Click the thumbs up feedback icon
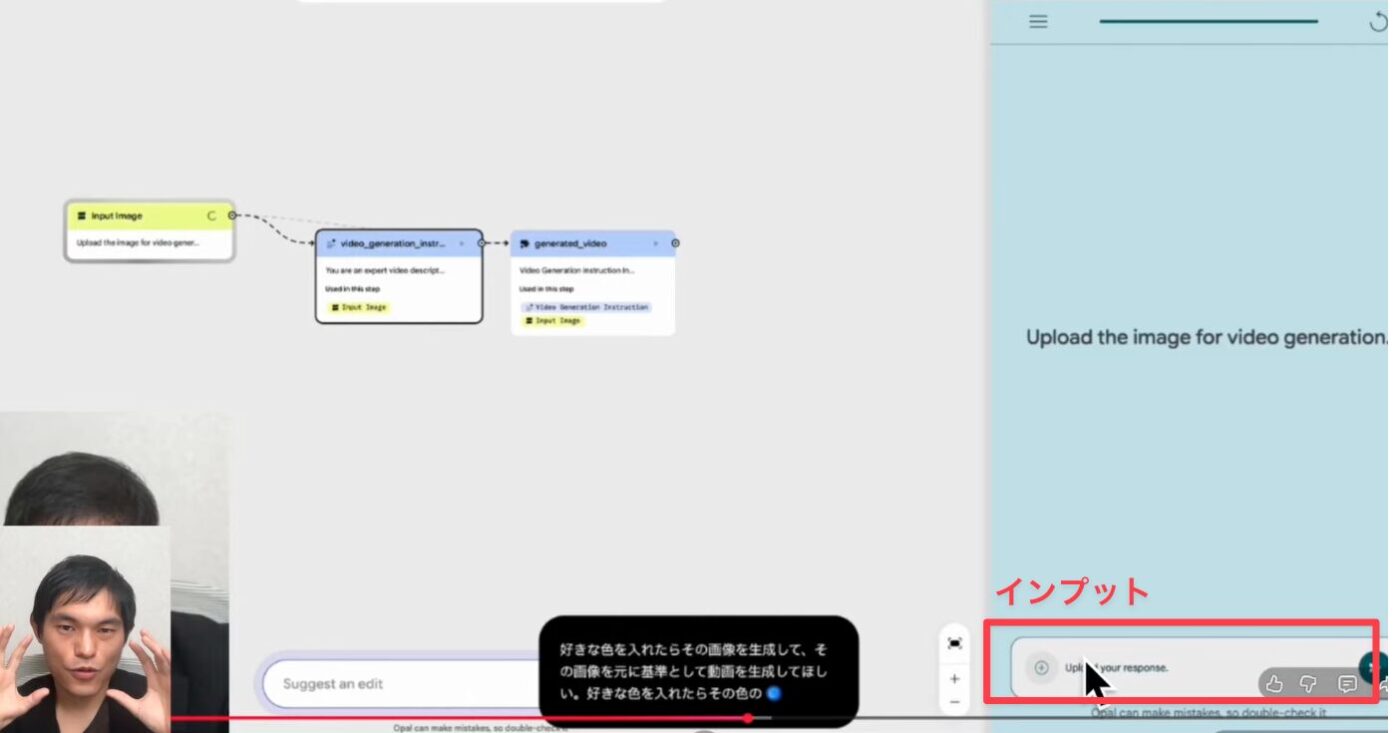The height and width of the screenshot is (733, 1400). click(1274, 684)
